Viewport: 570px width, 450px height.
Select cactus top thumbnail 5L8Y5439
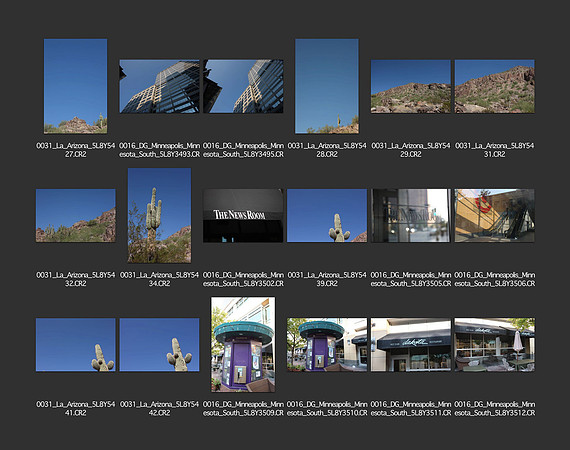pos(327,216)
